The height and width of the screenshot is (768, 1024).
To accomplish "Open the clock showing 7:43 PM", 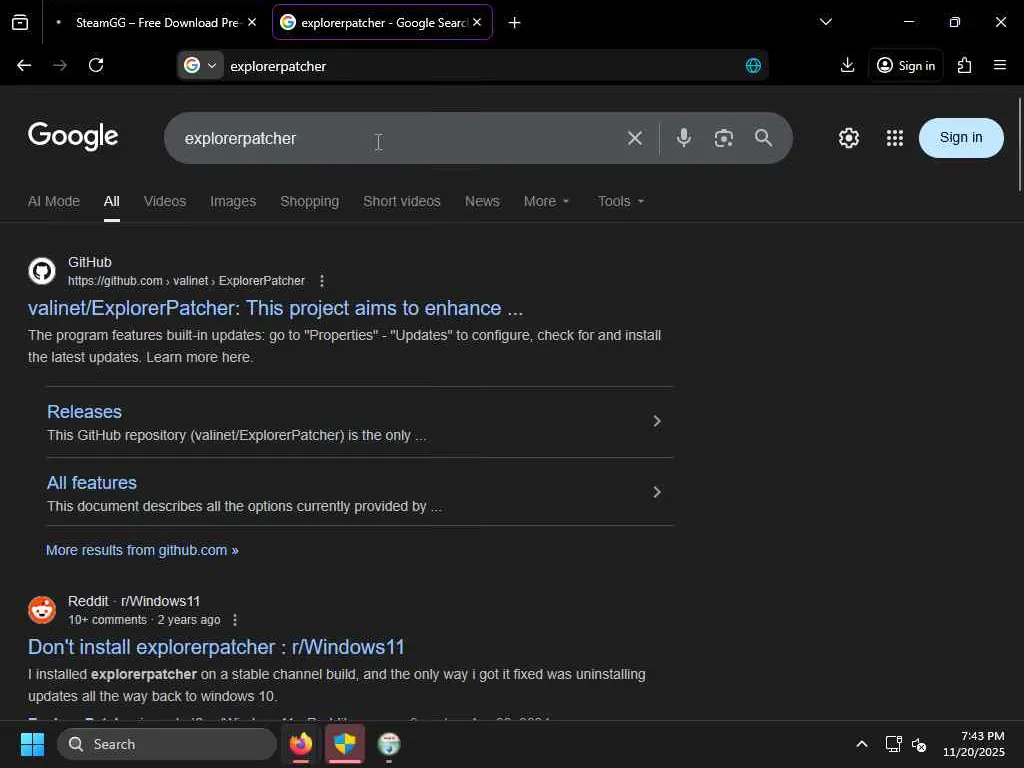I will tap(973, 744).
